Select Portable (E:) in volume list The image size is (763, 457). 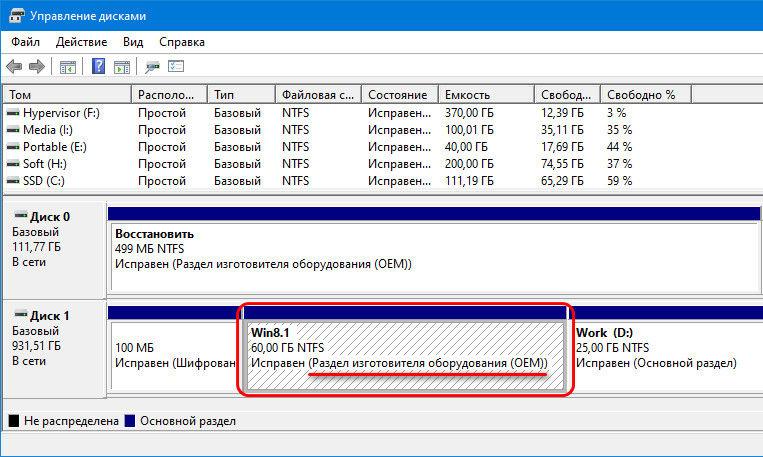click(55, 147)
